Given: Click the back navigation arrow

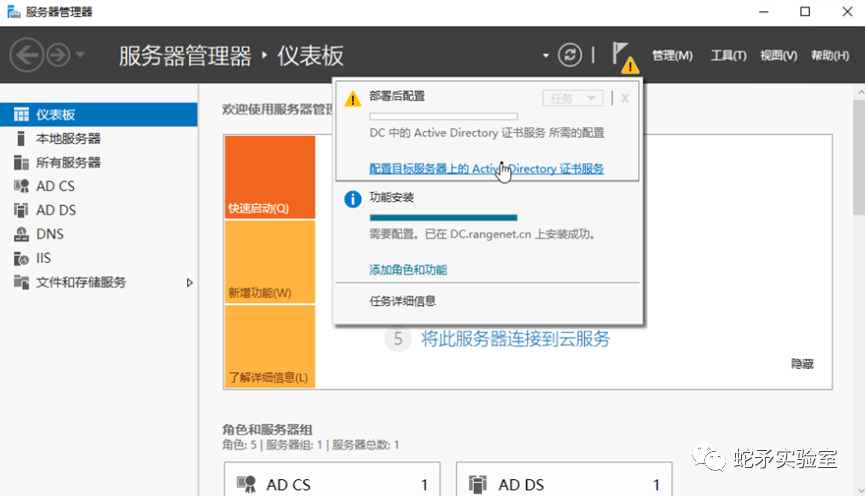Looking at the screenshot, I should (x=27, y=55).
